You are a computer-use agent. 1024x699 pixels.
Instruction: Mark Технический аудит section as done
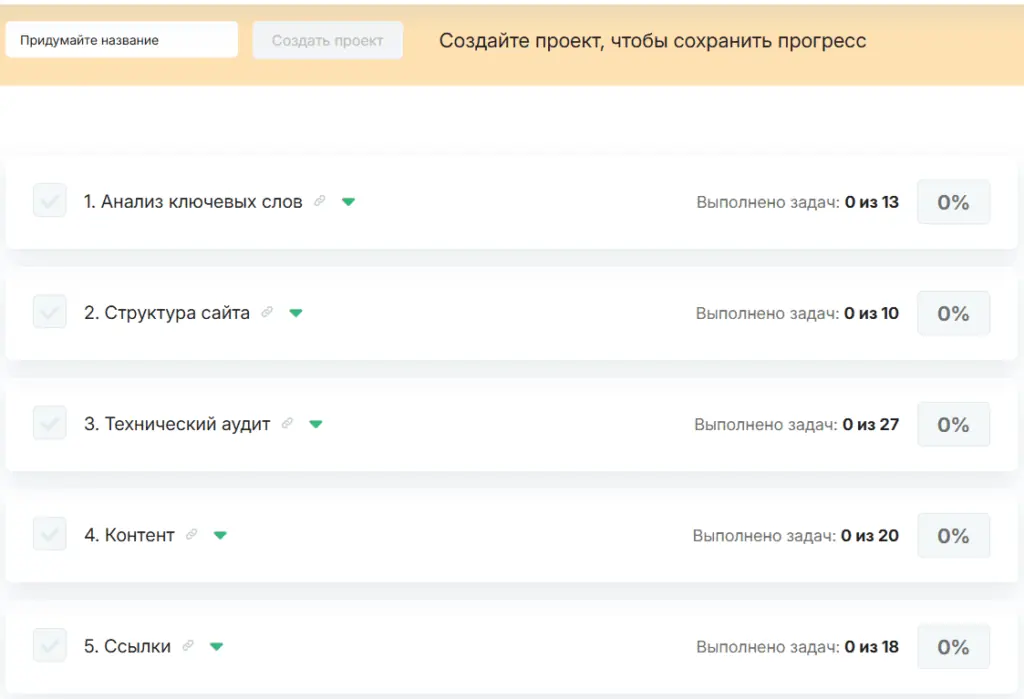point(50,422)
